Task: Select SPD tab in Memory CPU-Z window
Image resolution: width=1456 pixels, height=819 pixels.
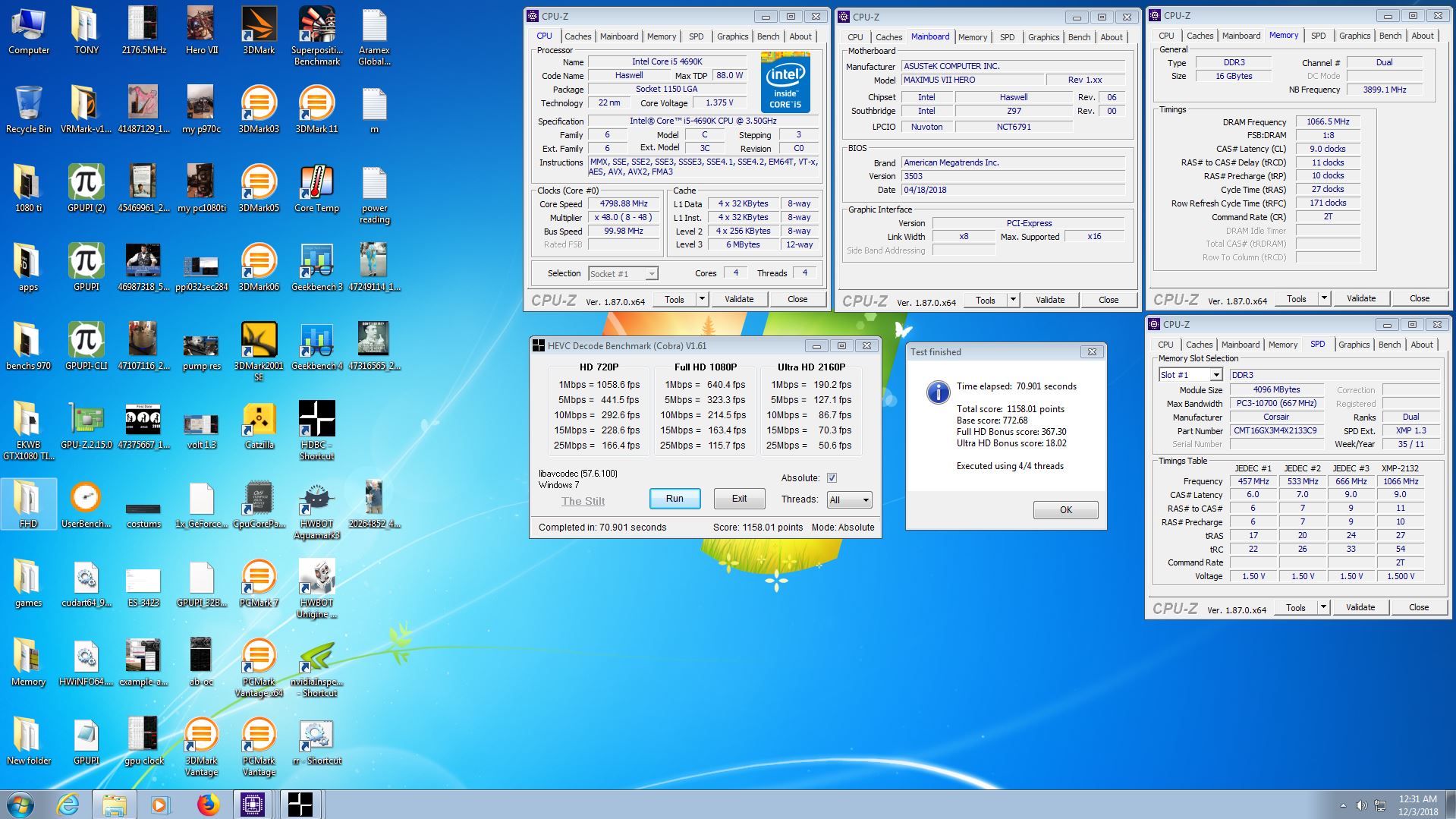Action: [x=1319, y=36]
